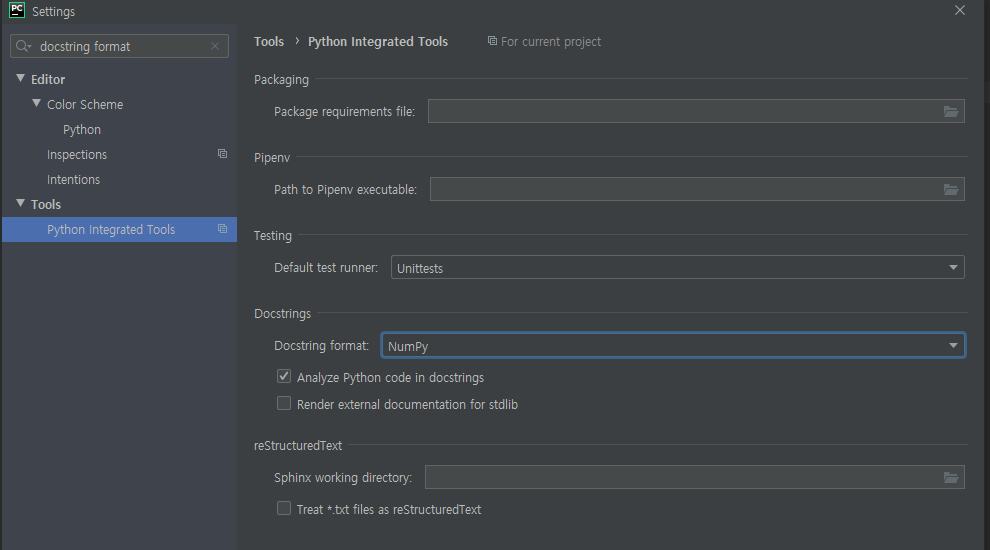Click the For current project label
Screen dimensions: 990x550
click(x=551, y=42)
